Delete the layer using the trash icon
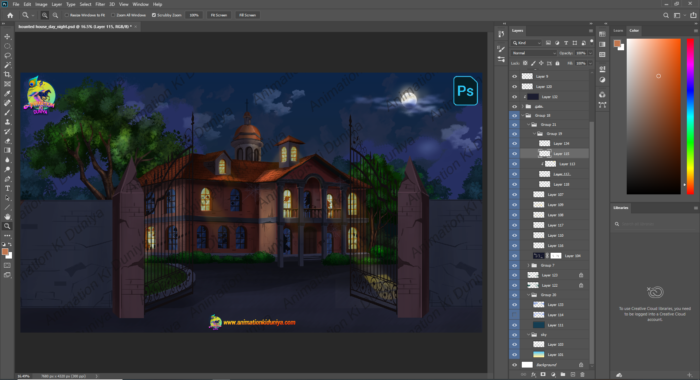The height and width of the screenshot is (380, 700). (582, 375)
